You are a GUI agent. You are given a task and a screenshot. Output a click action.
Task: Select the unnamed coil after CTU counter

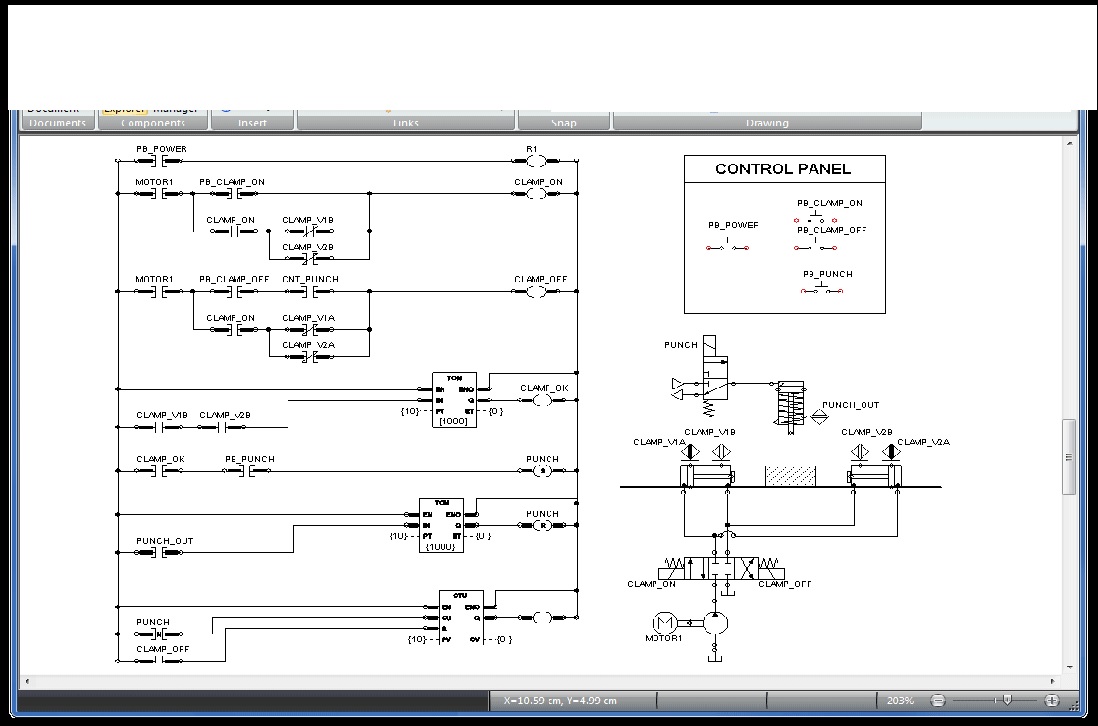point(543,617)
